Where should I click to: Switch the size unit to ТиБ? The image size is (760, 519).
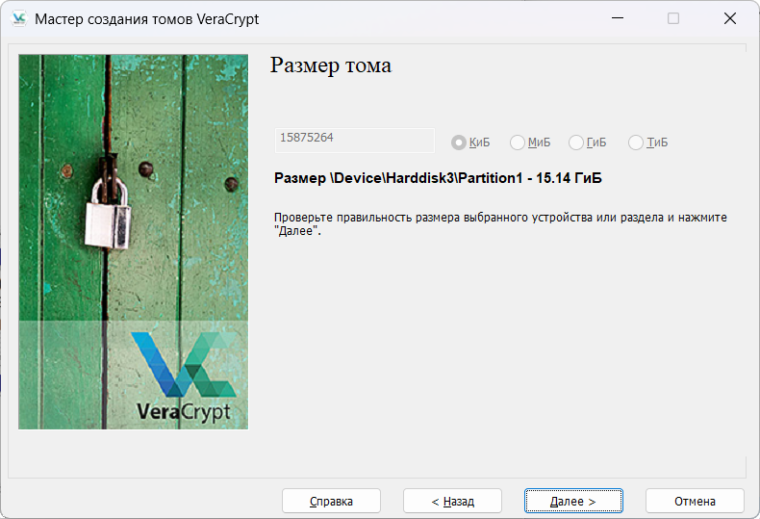pyautogui.click(x=635, y=143)
